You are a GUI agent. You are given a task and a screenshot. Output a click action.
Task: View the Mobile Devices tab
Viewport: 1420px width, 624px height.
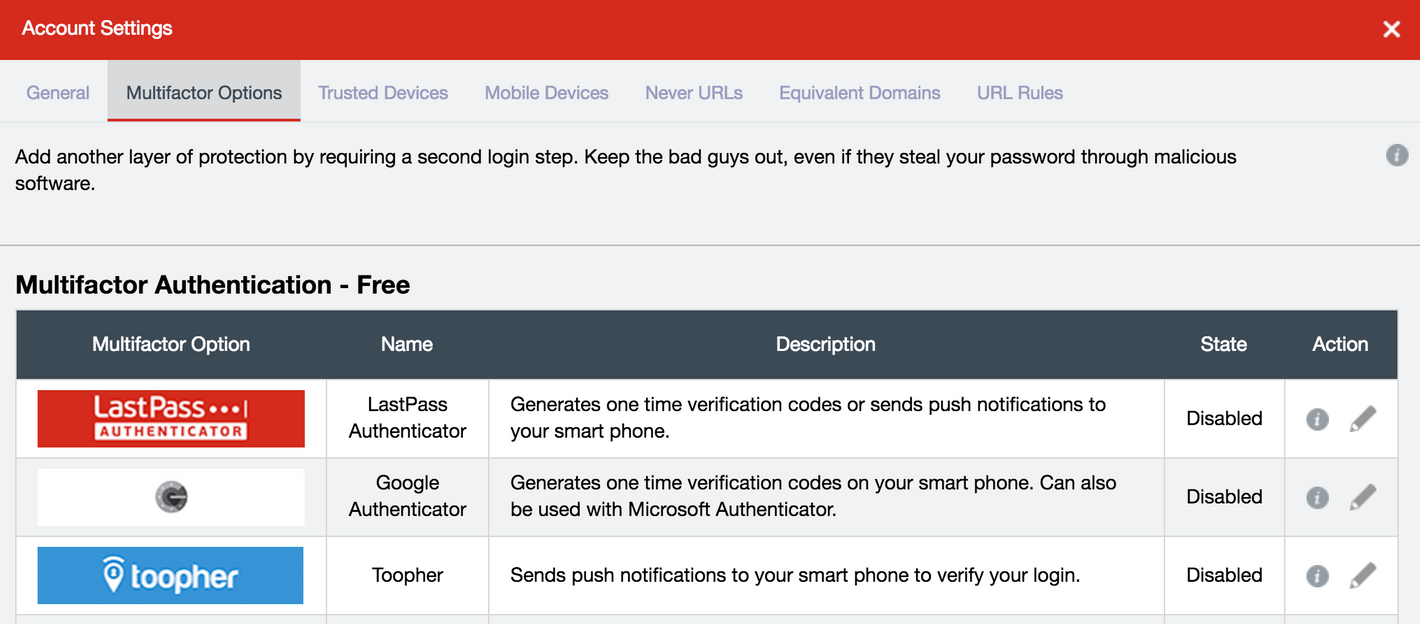(x=546, y=92)
